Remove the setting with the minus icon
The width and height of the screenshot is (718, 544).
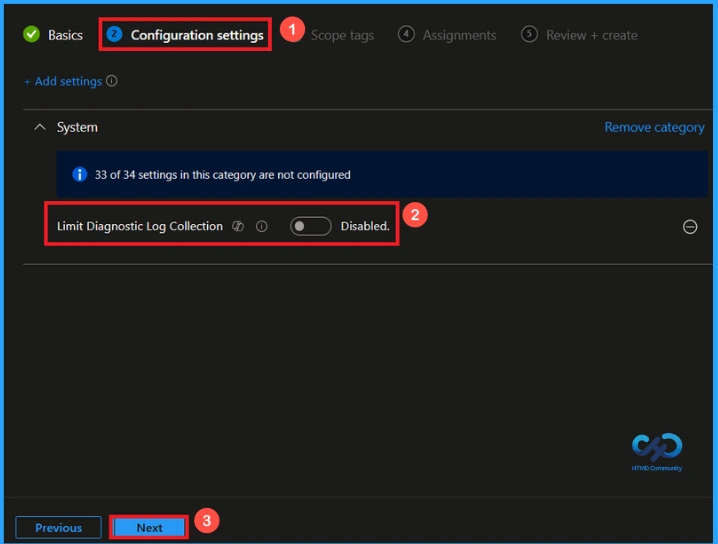[690, 227]
